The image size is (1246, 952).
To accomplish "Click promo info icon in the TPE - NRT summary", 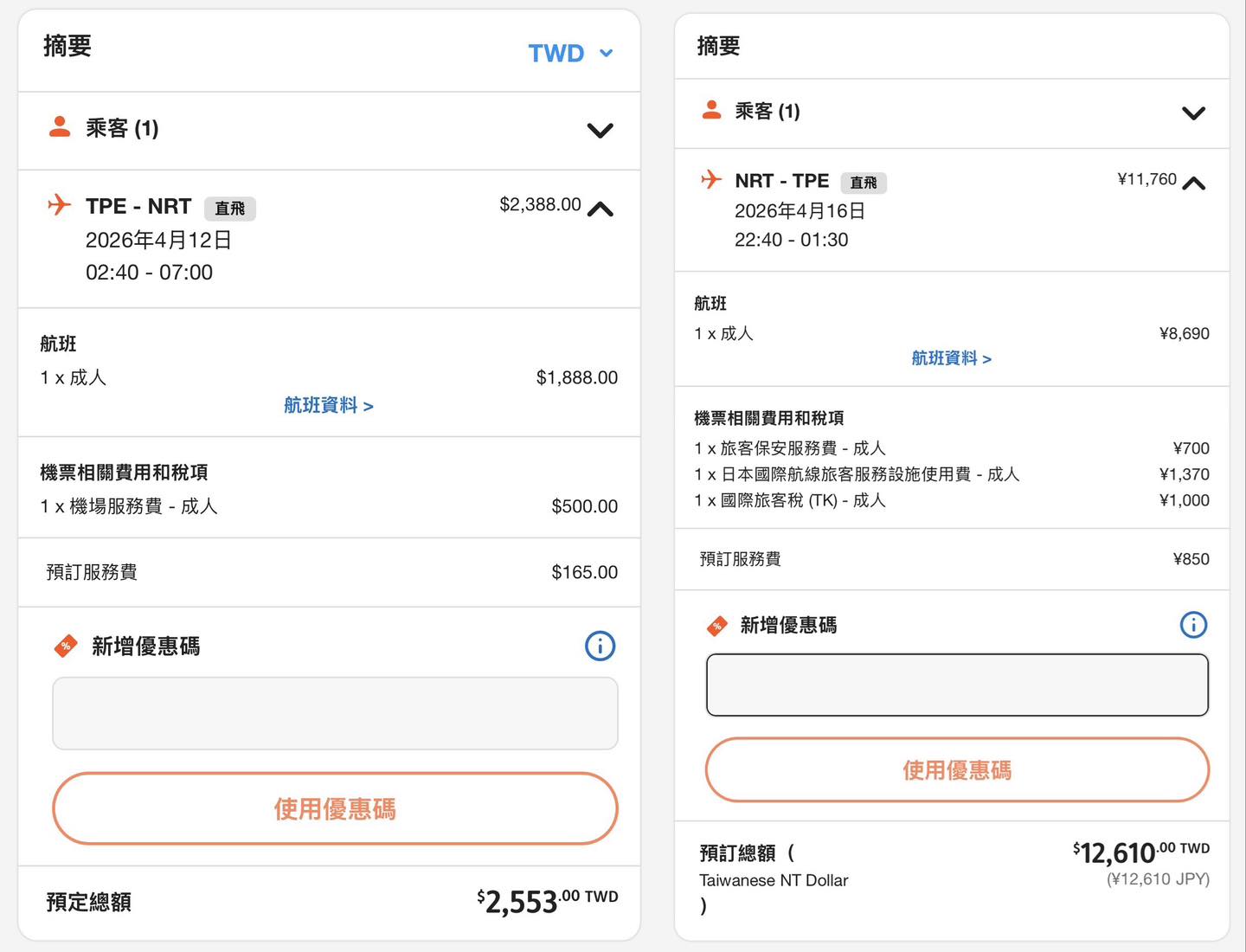I will 600,646.
